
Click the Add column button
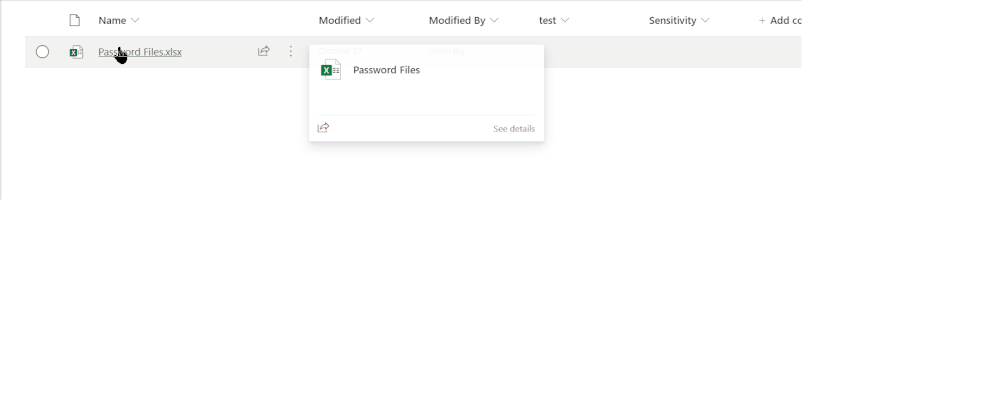point(780,20)
